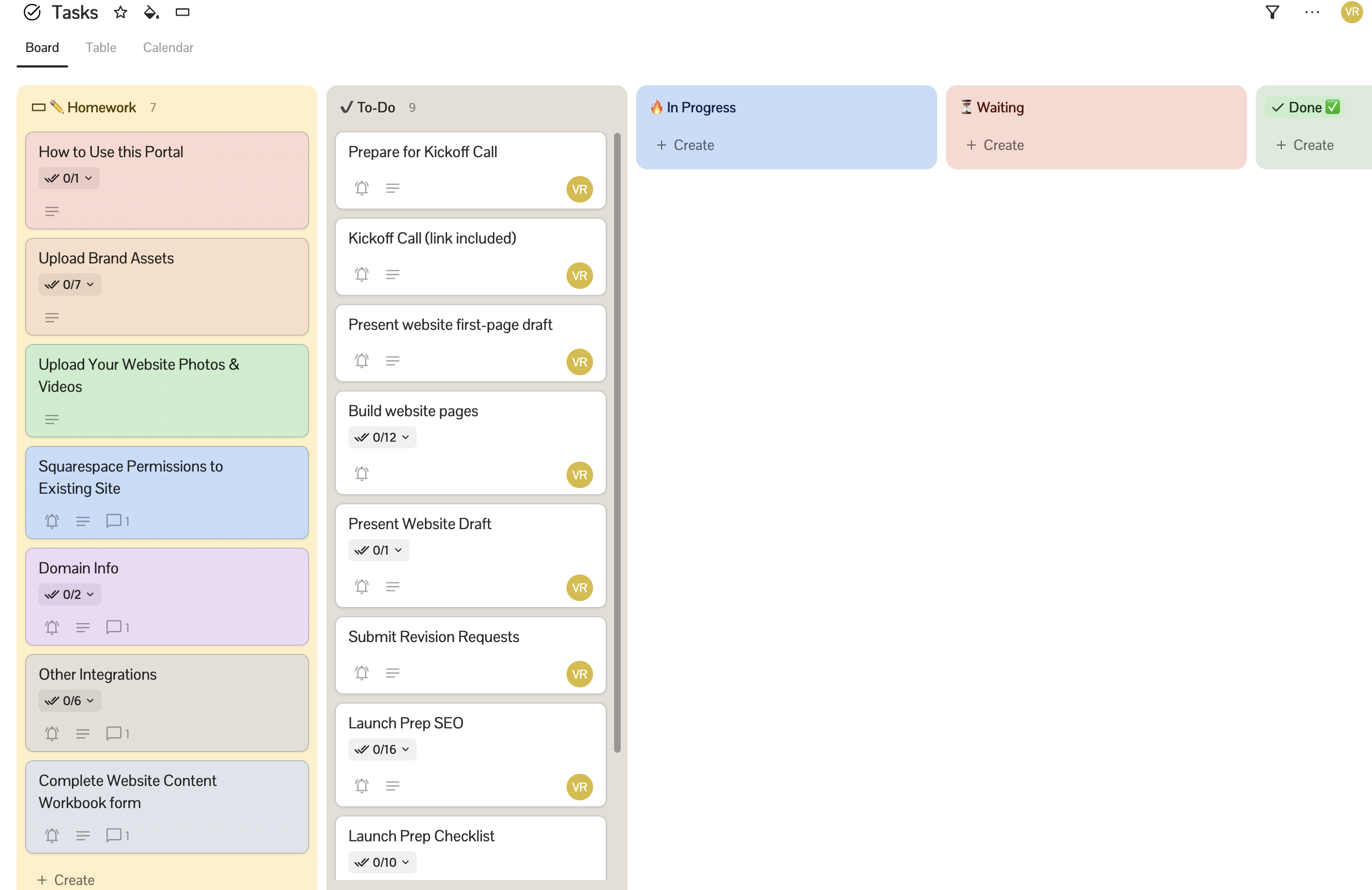Click VR assignee avatar on Launch Prep SEO
Viewport: 1372px width, 890px height.
point(579,788)
